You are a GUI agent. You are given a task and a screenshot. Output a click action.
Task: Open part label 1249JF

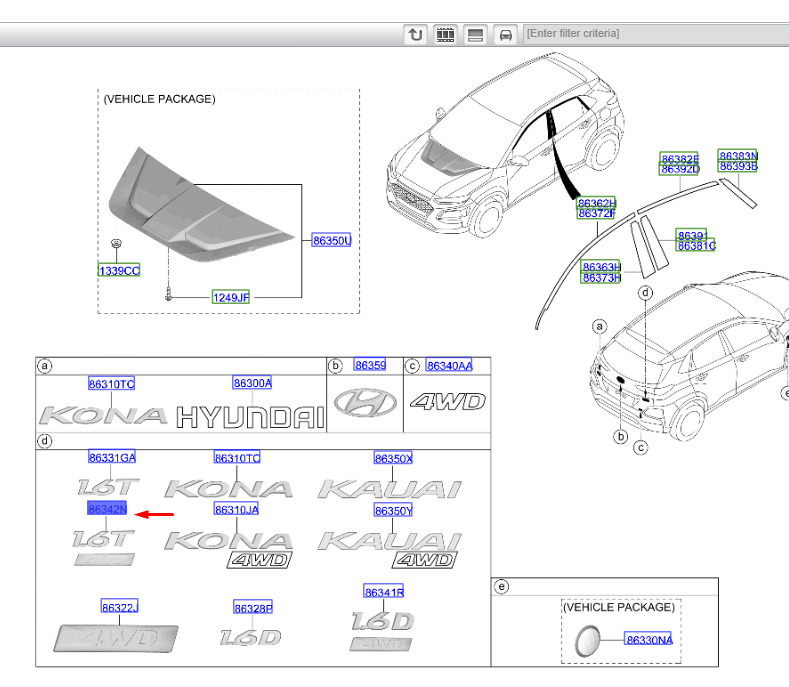(231, 297)
